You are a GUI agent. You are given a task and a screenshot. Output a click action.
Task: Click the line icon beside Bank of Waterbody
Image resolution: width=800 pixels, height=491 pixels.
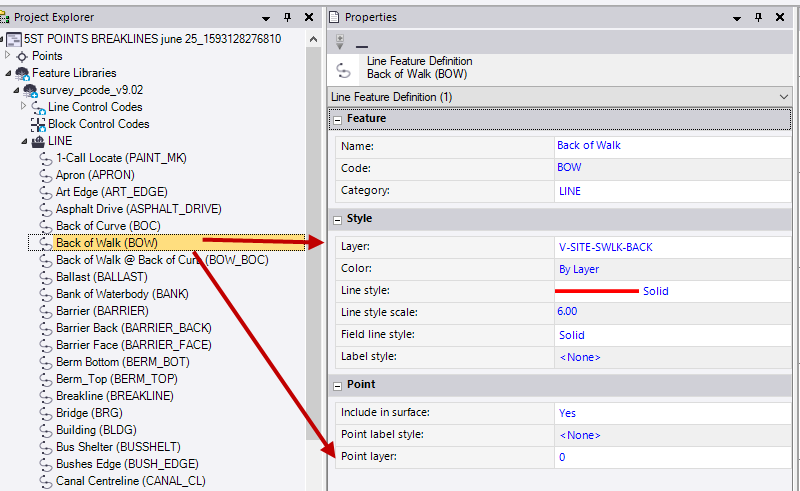(x=46, y=294)
